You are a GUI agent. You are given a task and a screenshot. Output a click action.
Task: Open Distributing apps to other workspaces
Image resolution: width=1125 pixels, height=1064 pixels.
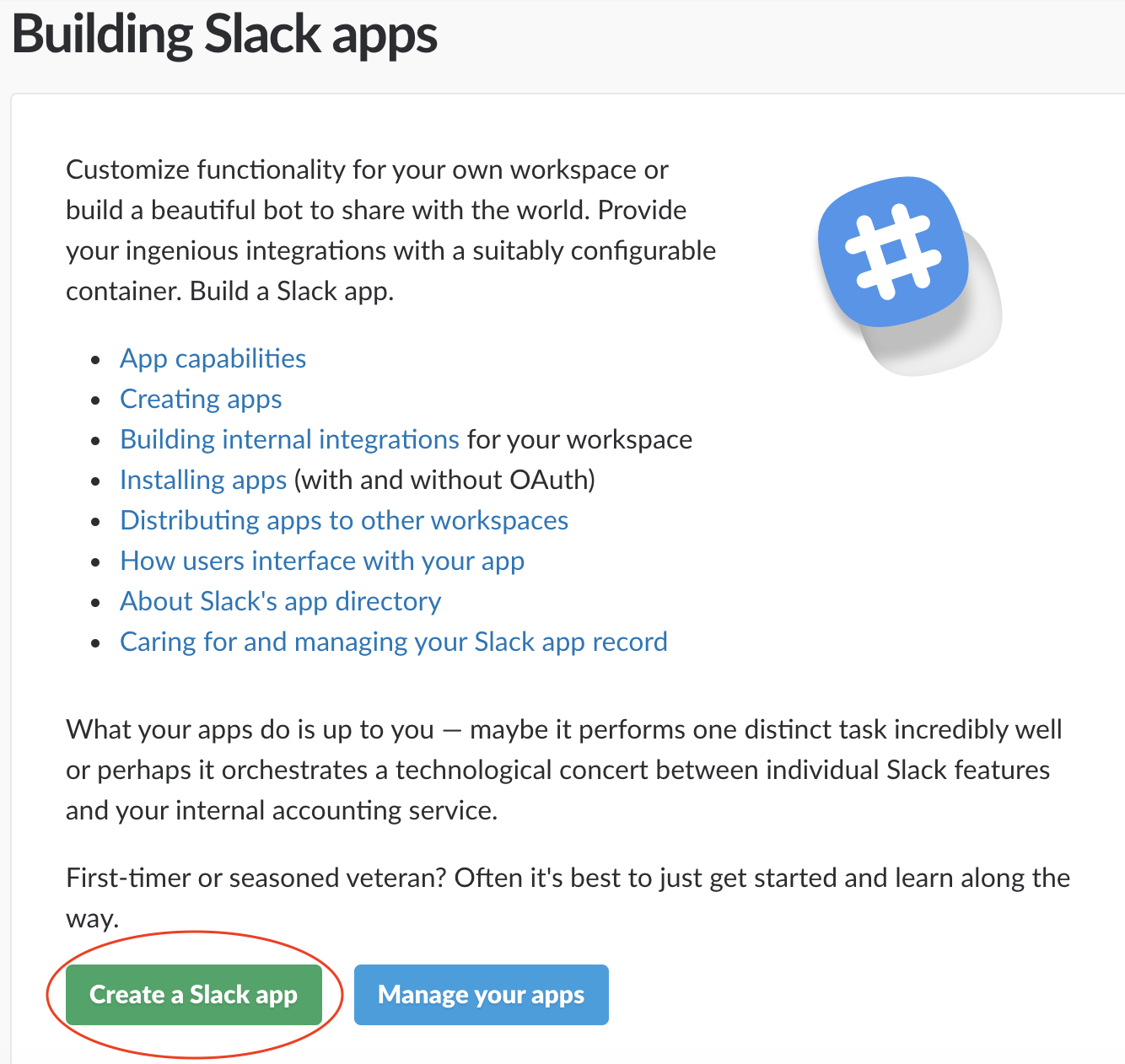pos(344,520)
